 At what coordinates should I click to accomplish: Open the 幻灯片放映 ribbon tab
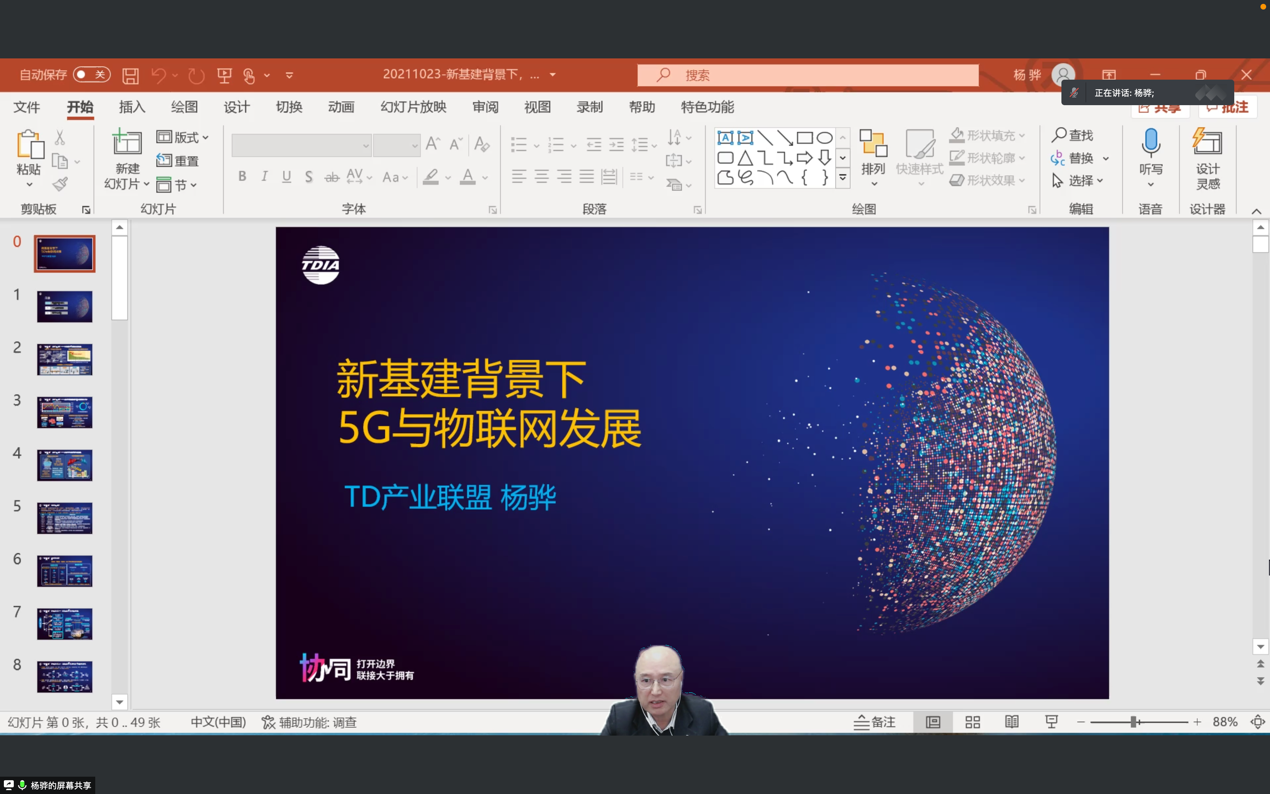pyautogui.click(x=413, y=107)
